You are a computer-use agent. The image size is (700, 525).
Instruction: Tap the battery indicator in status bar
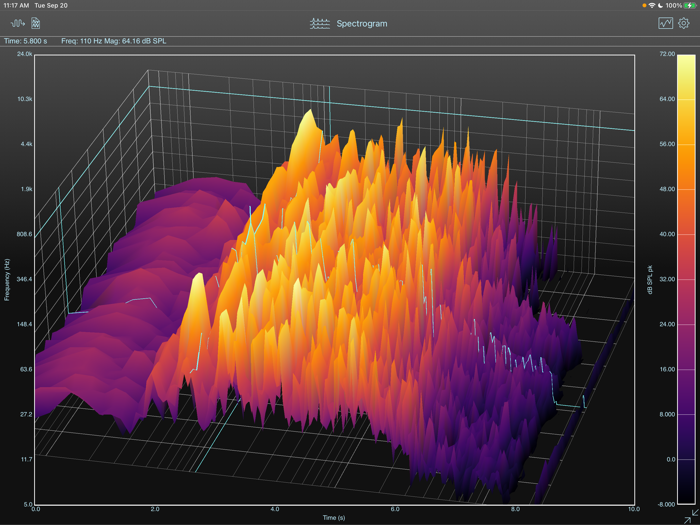pyautogui.click(x=687, y=5)
